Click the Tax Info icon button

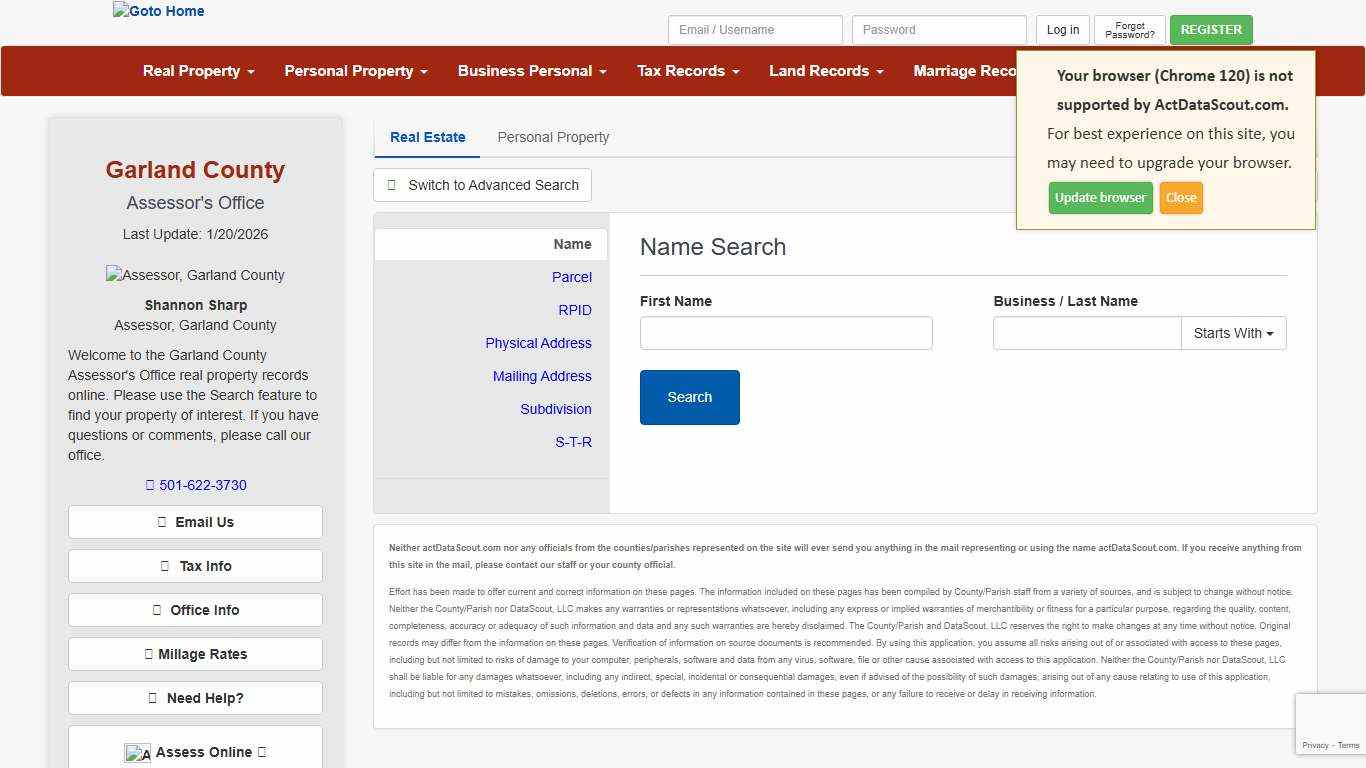pyautogui.click(x=166, y=565)
